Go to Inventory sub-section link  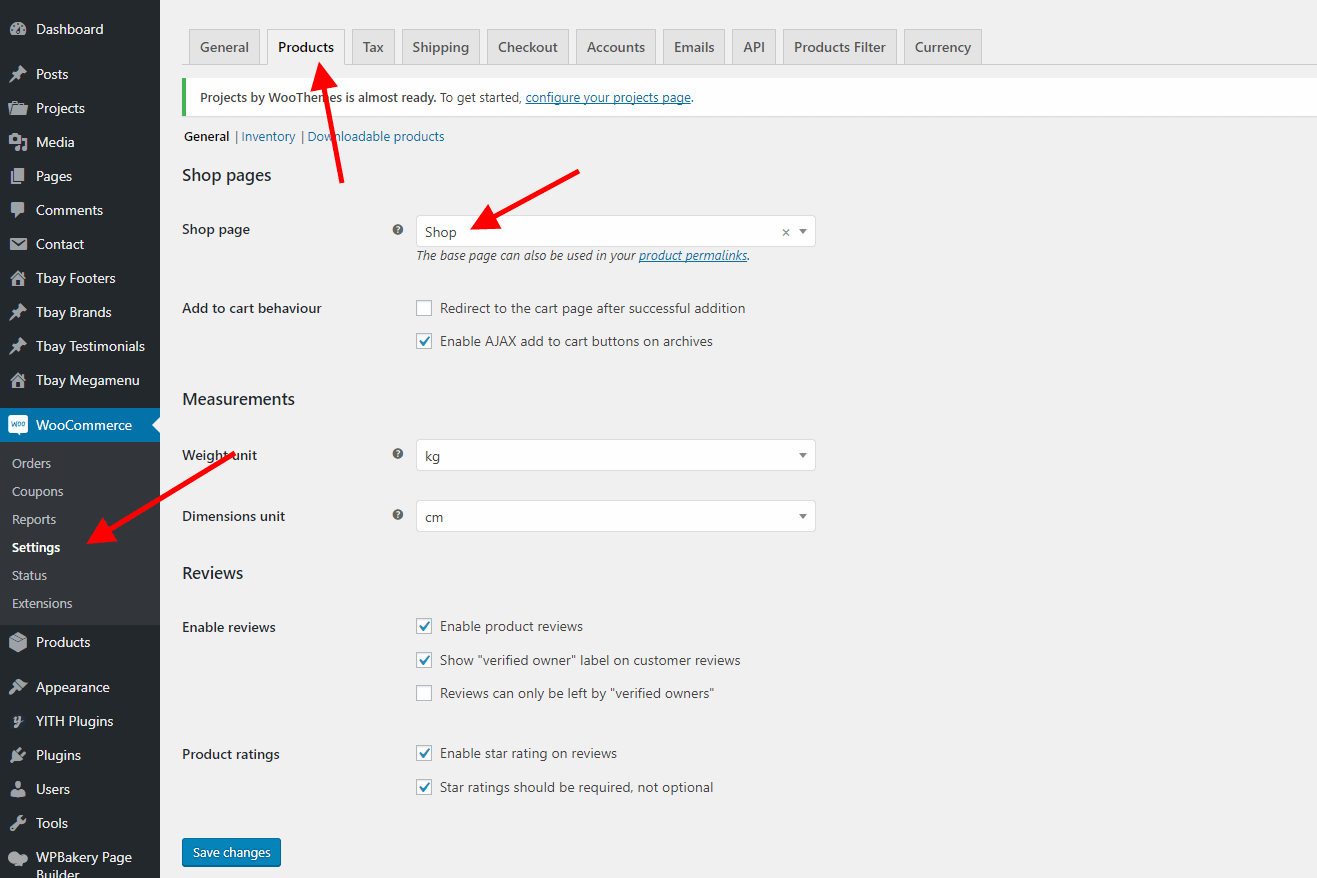coord(268,137)
